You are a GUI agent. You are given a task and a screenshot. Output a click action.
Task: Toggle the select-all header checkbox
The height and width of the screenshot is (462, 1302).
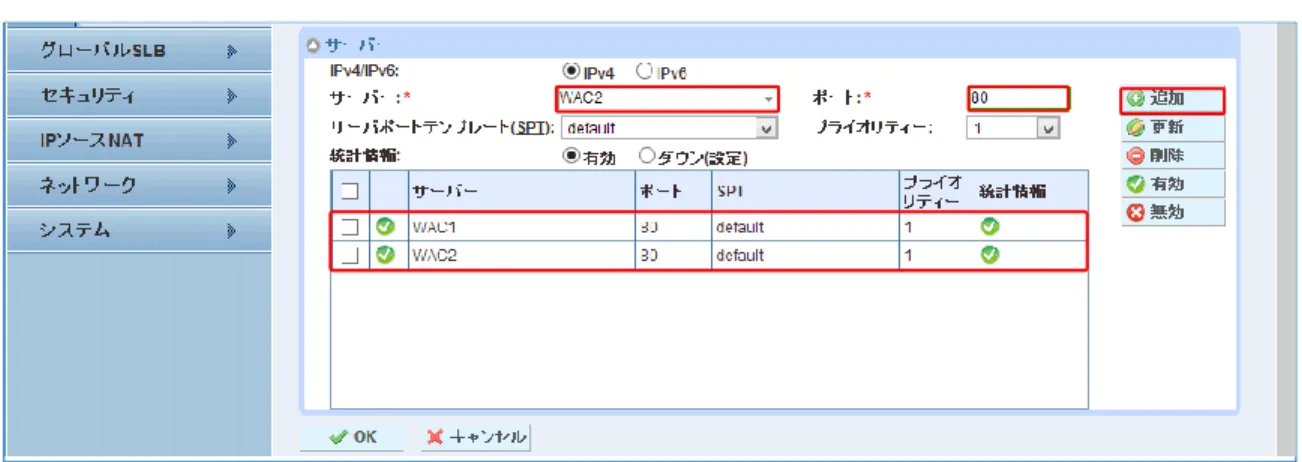coord(349,191)
